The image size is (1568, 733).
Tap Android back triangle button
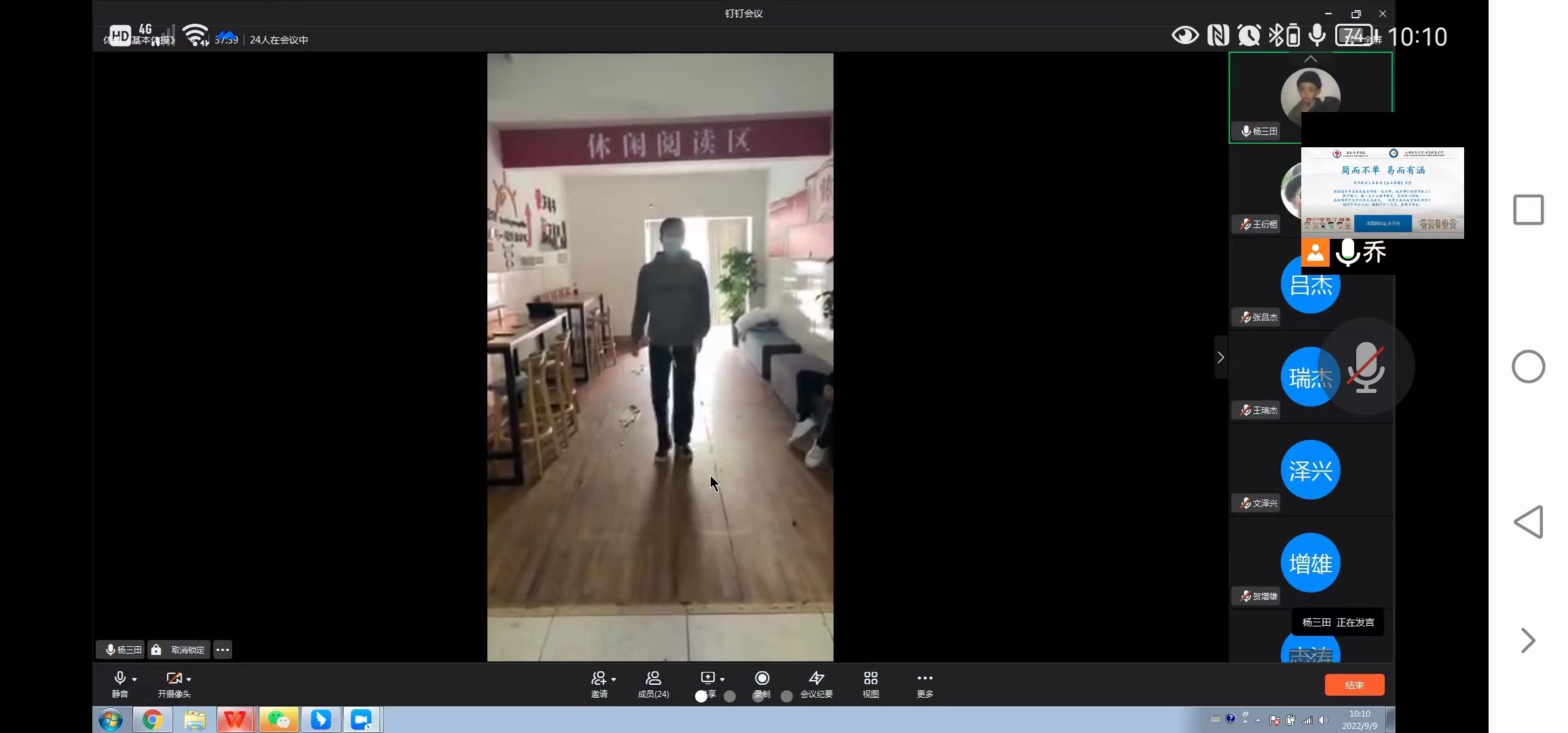tap(1529, 522)
